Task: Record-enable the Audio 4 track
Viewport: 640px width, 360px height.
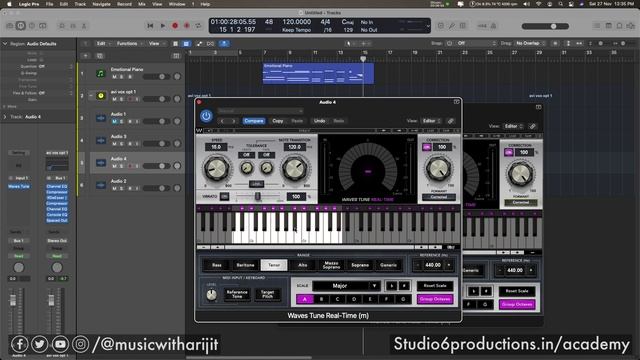Action: pos(130,166)
